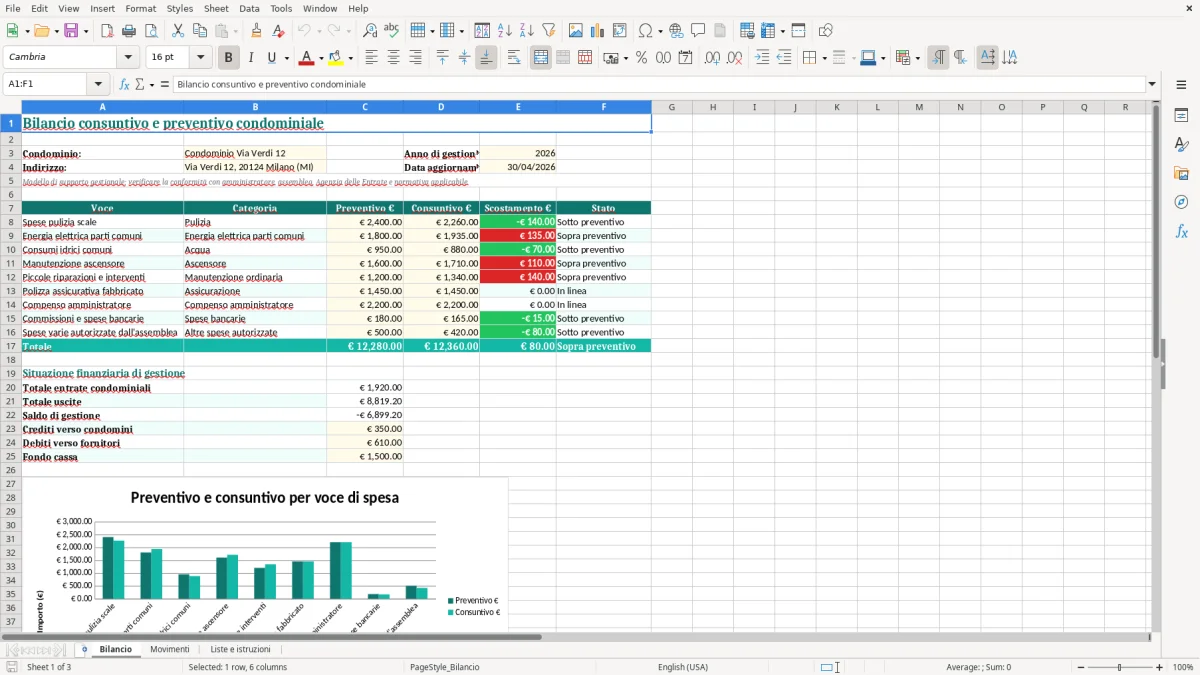
Task: Expand the formula bar input line
Action: [x=1152, y=84]
